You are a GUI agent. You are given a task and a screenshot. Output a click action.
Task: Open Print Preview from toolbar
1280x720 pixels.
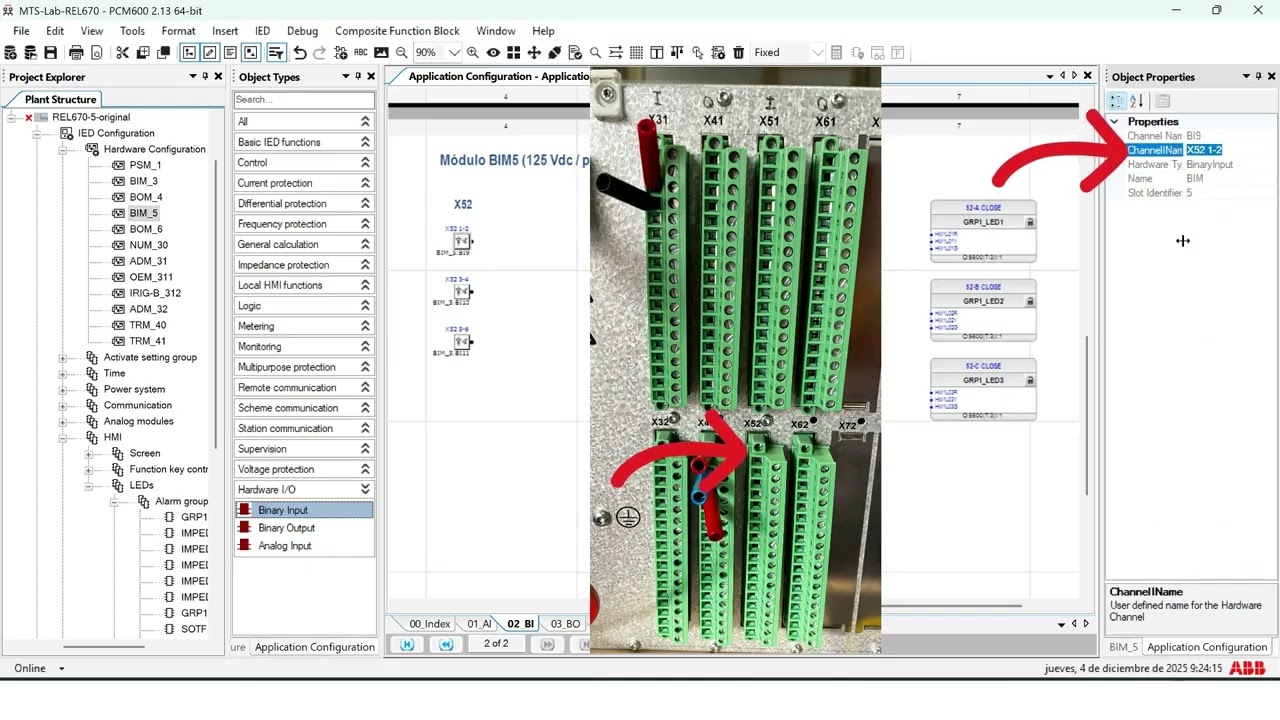(x=96, y=53)
